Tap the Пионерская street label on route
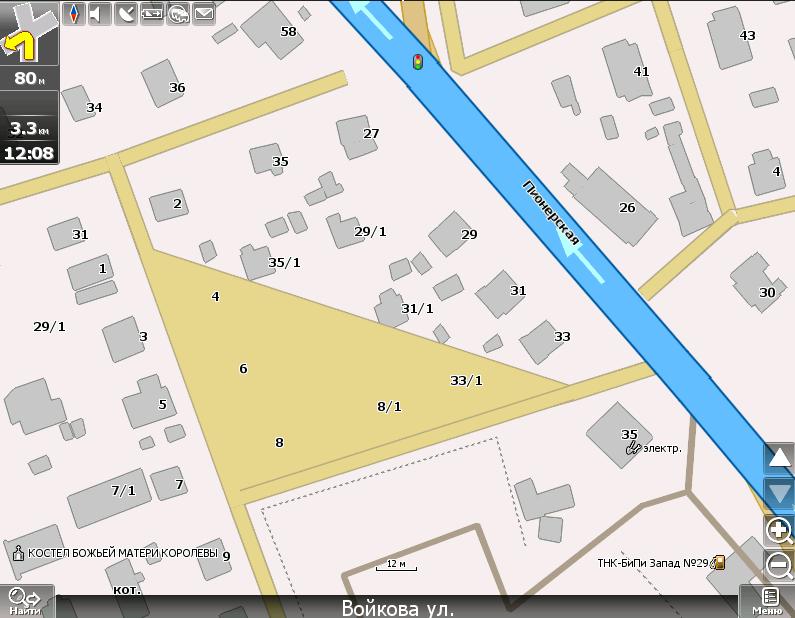The width and height of the screenshot is (795, 618). click(x=551, y=212)
